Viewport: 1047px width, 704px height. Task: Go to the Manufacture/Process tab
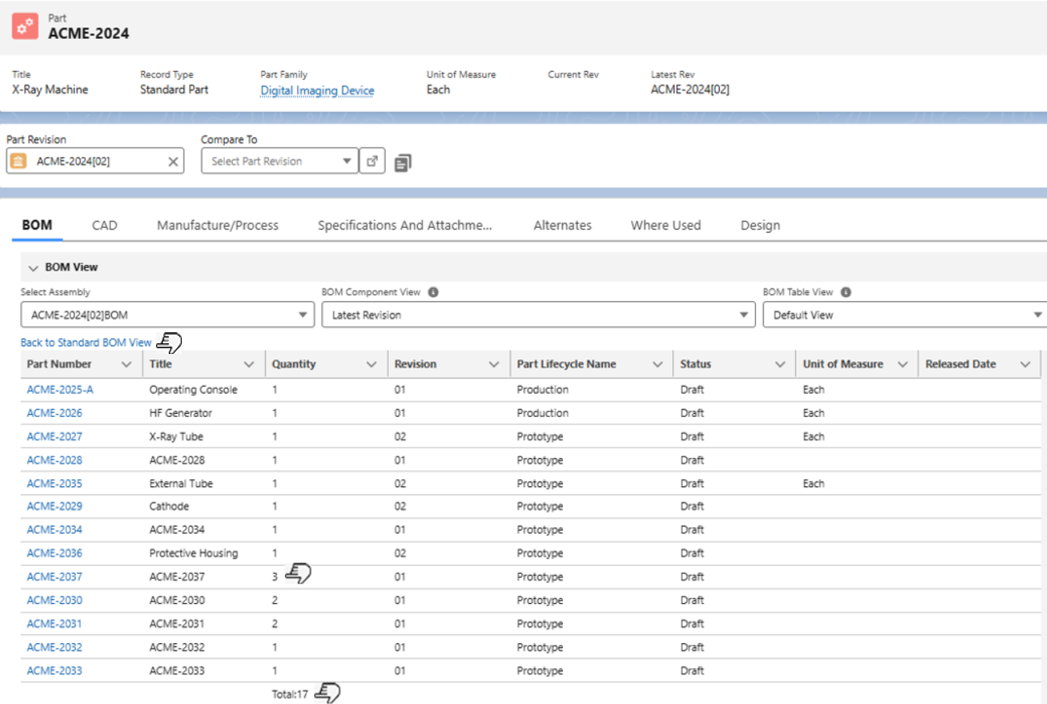coord(217,225)
